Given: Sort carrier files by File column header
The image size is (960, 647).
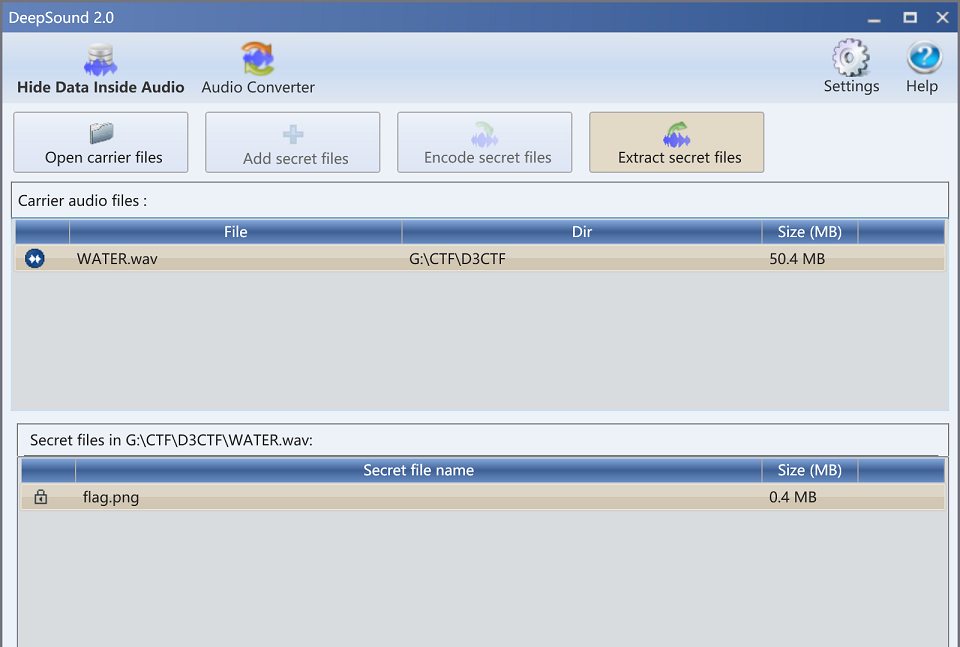Looking at the screenshot, I should [235, 232].
